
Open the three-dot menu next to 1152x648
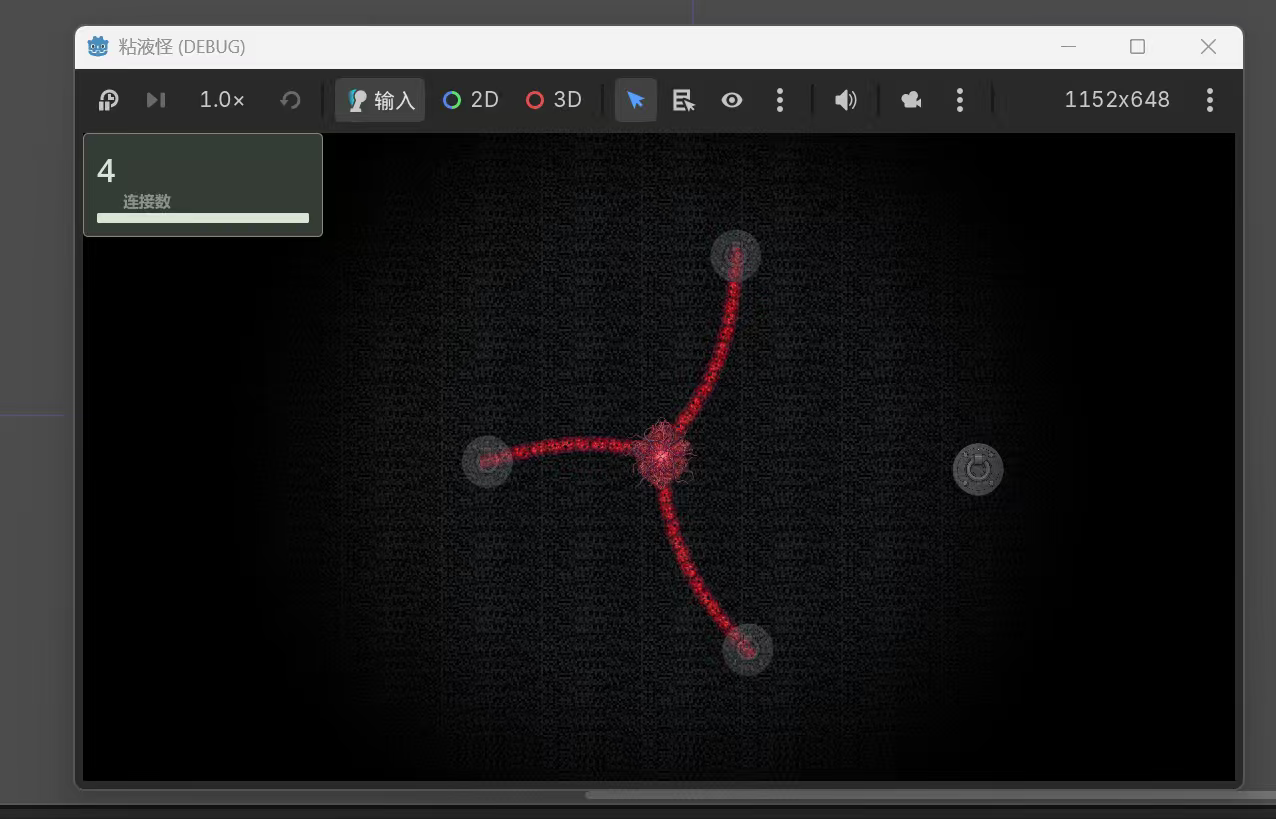(x=1210, y=100)
